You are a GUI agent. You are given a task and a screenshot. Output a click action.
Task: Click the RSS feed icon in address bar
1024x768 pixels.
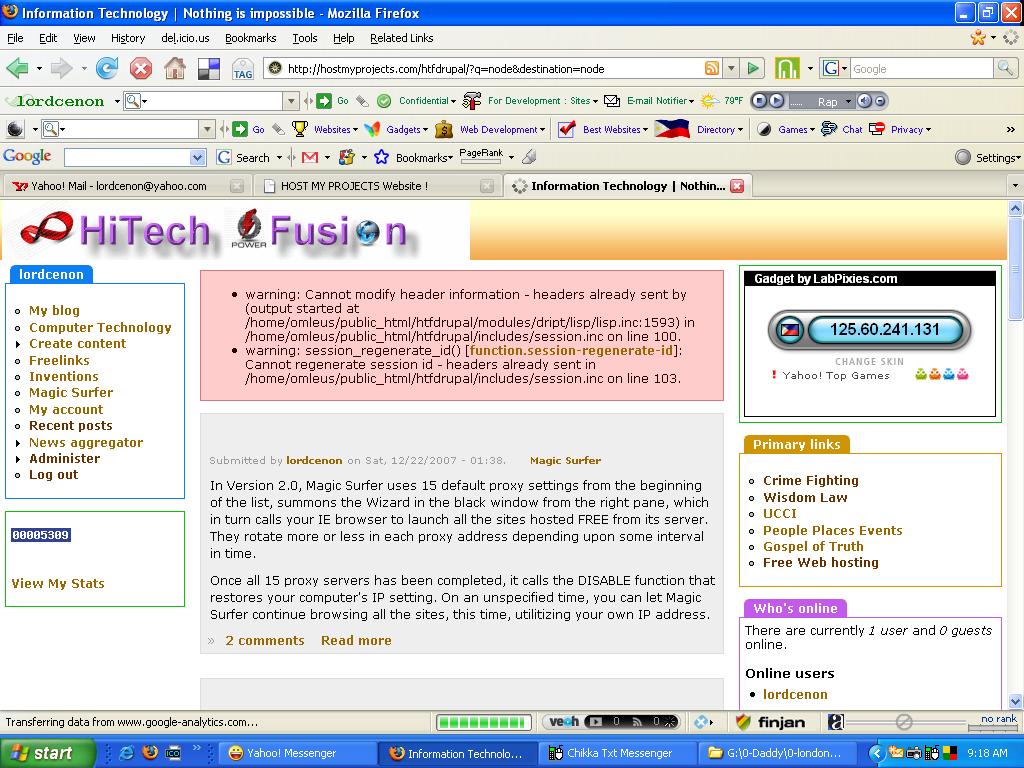click(x=712, y=68)
